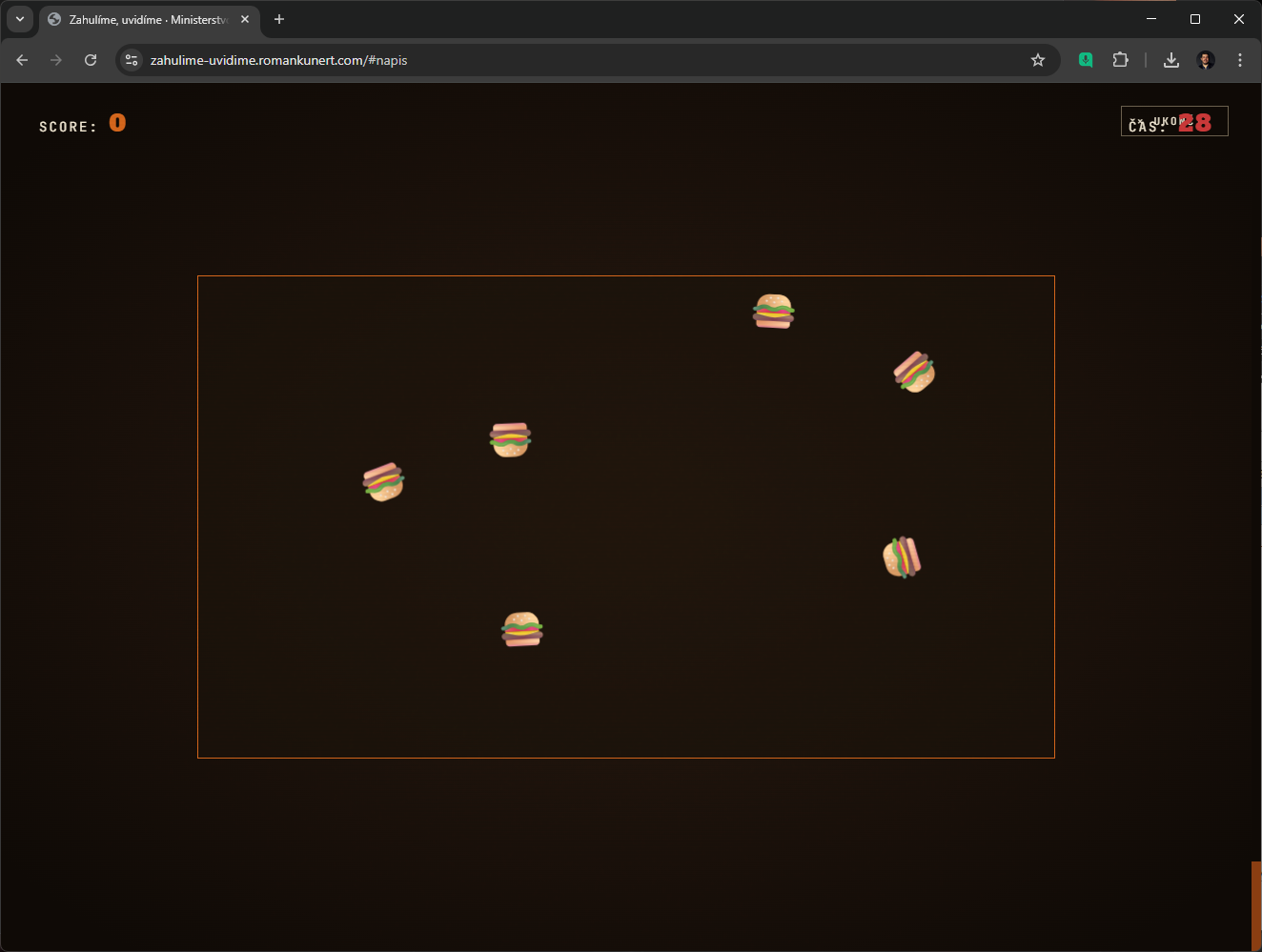View site information for zahulime-uvidime.romankunert.com

tap(132, 60)
